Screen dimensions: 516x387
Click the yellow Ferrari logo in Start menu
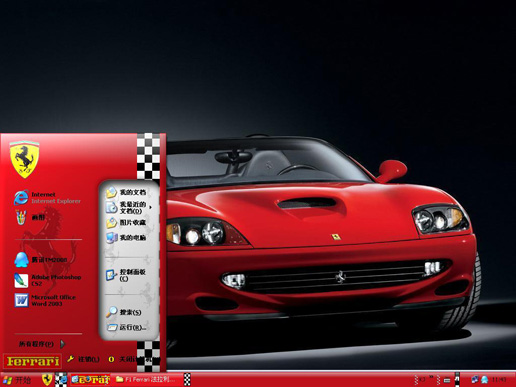tap(33, 361)
